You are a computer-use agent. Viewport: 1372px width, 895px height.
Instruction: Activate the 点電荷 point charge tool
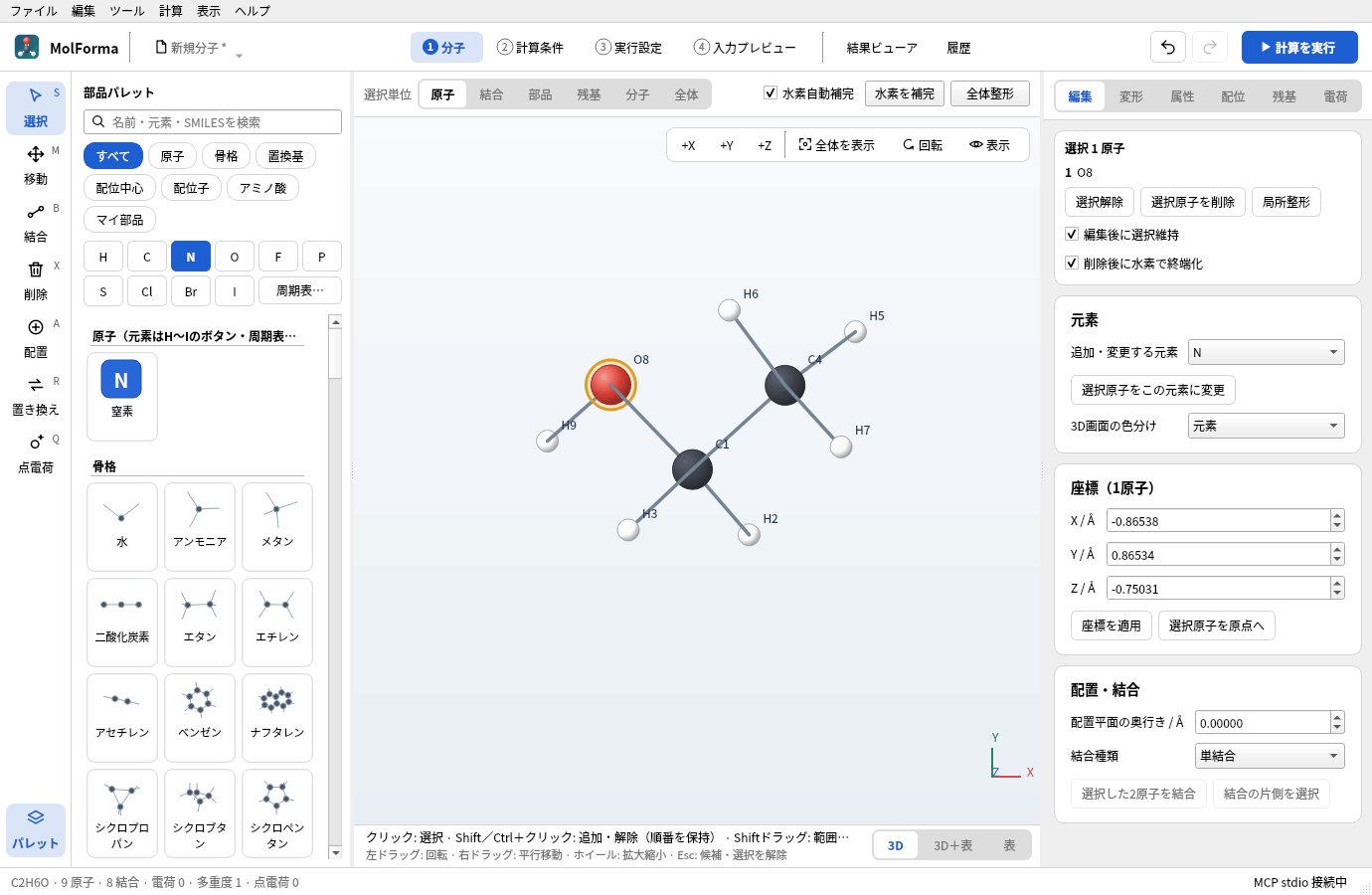36,453
